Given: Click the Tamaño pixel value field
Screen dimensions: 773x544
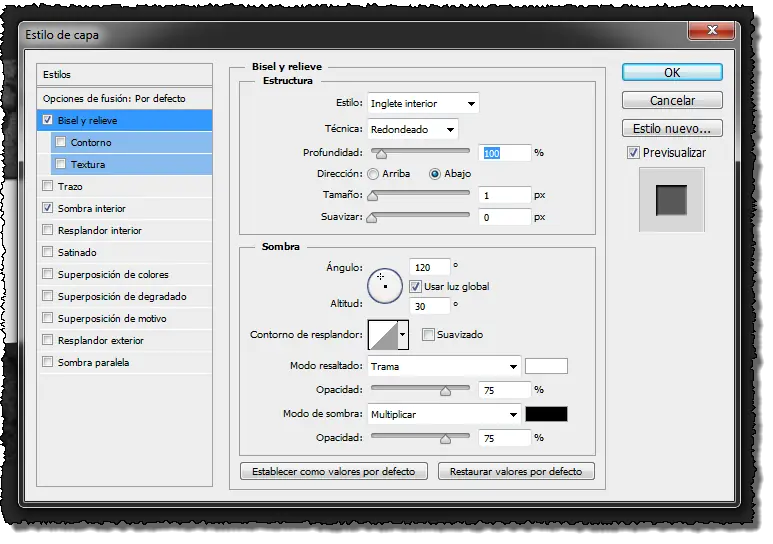Looking at the screenshot, I should (x=505, y=195).
